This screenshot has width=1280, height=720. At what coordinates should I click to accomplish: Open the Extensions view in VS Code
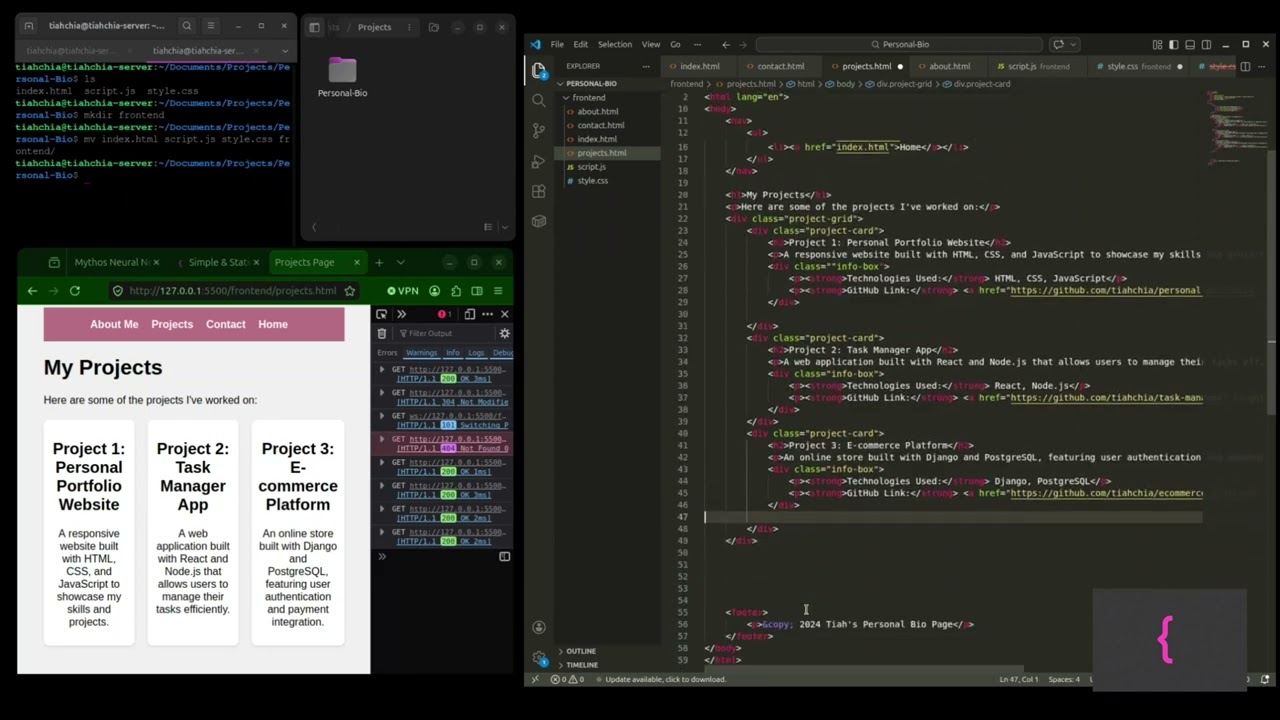539,191
